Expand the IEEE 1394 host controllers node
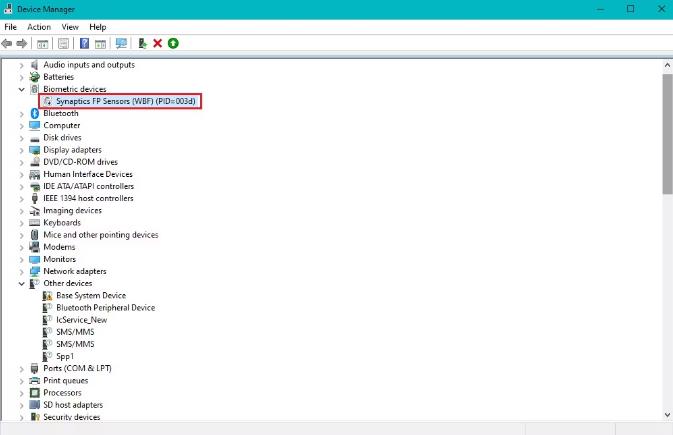Image resolution: width=673 pixels, height=435 pixels. pos(21,199)
